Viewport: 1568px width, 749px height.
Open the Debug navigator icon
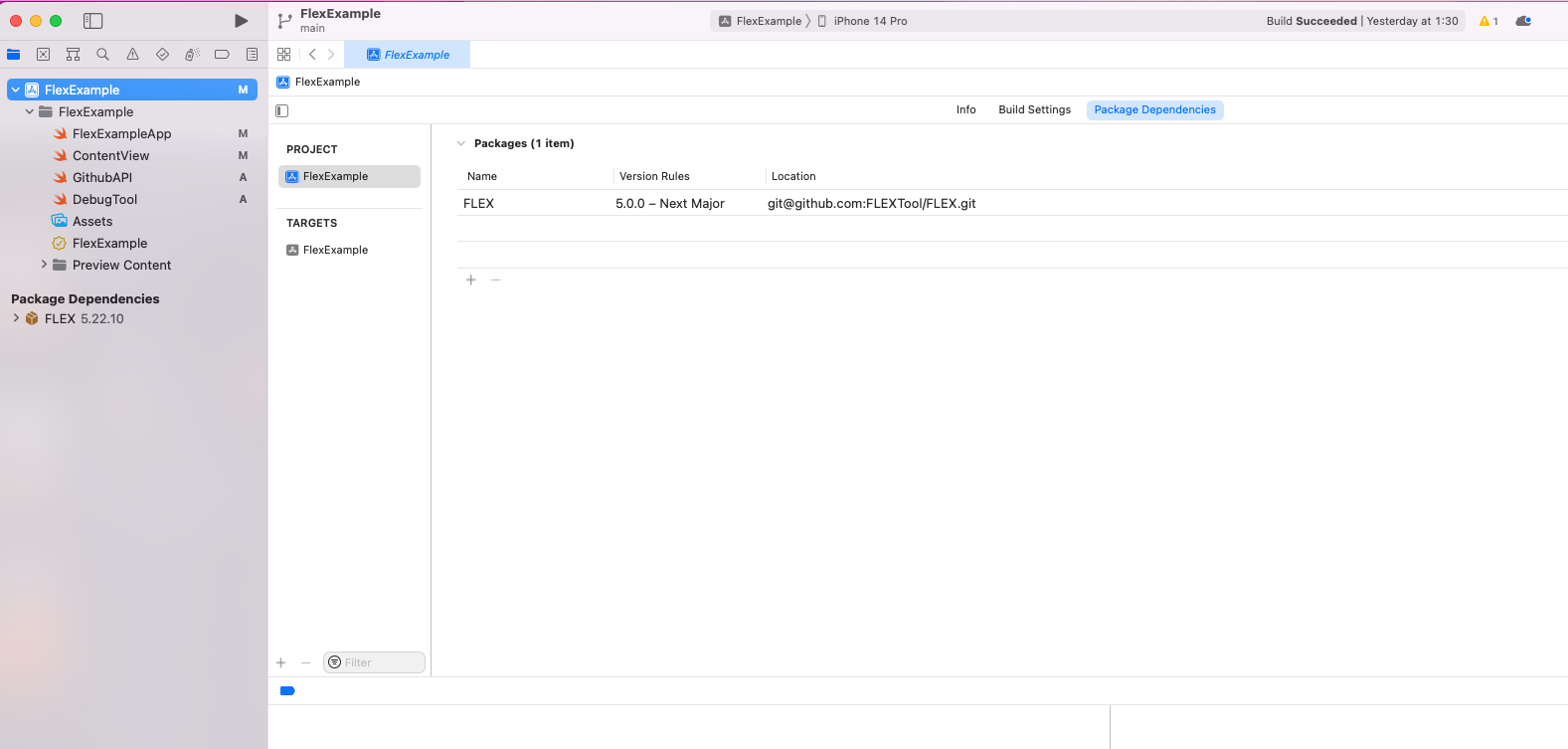click(x=192, y=55)
